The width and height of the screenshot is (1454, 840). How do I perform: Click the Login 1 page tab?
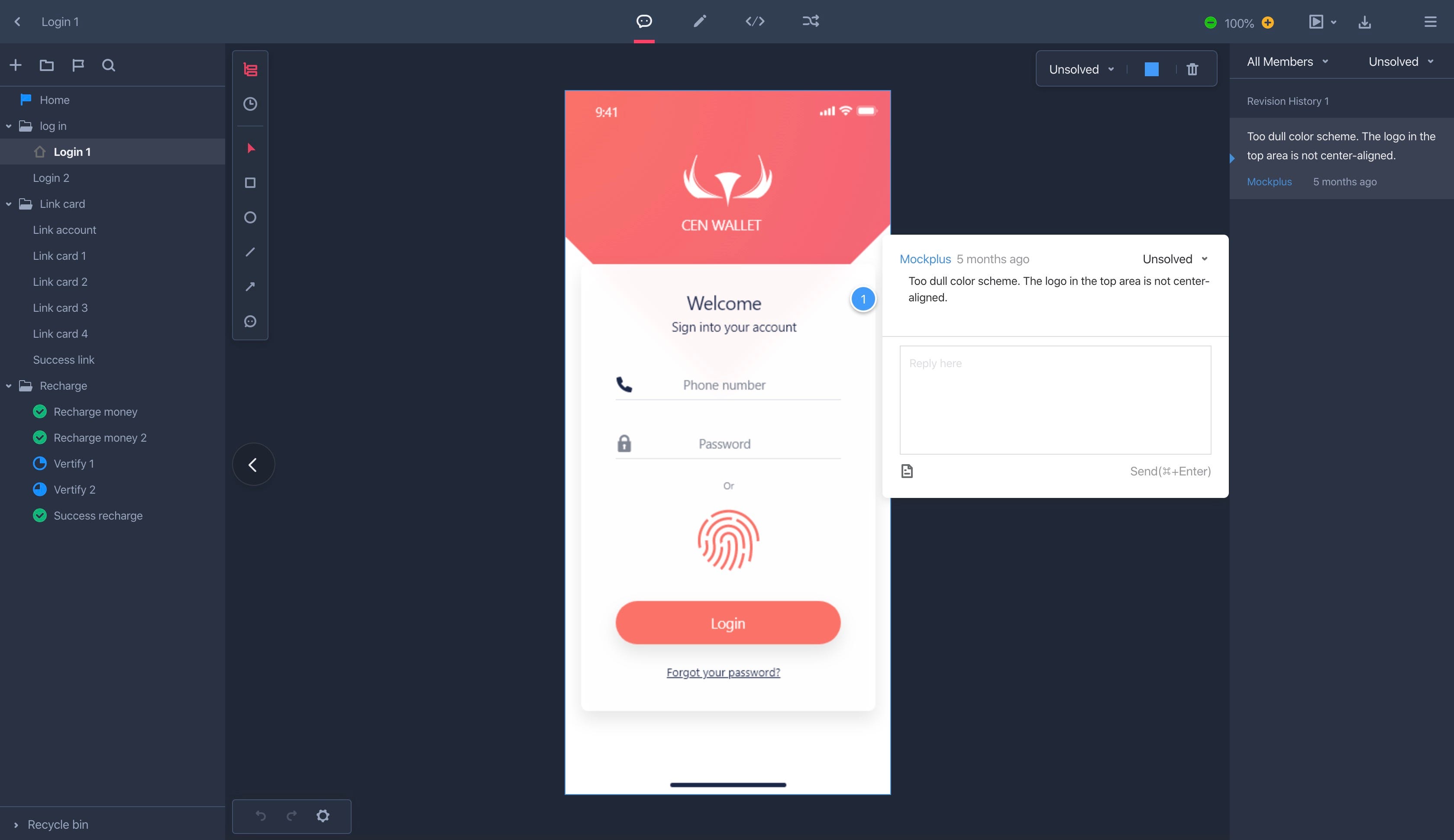[x=72, y=151]
